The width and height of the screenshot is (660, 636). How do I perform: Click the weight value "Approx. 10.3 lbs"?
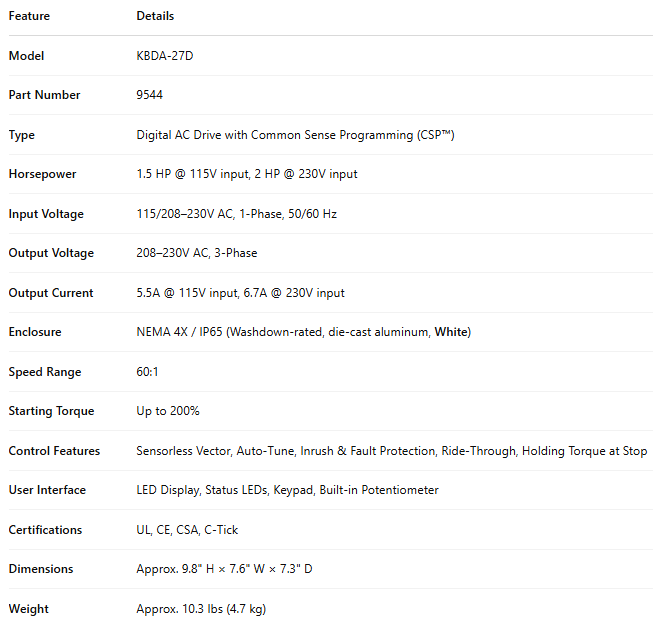click(201, 609)
